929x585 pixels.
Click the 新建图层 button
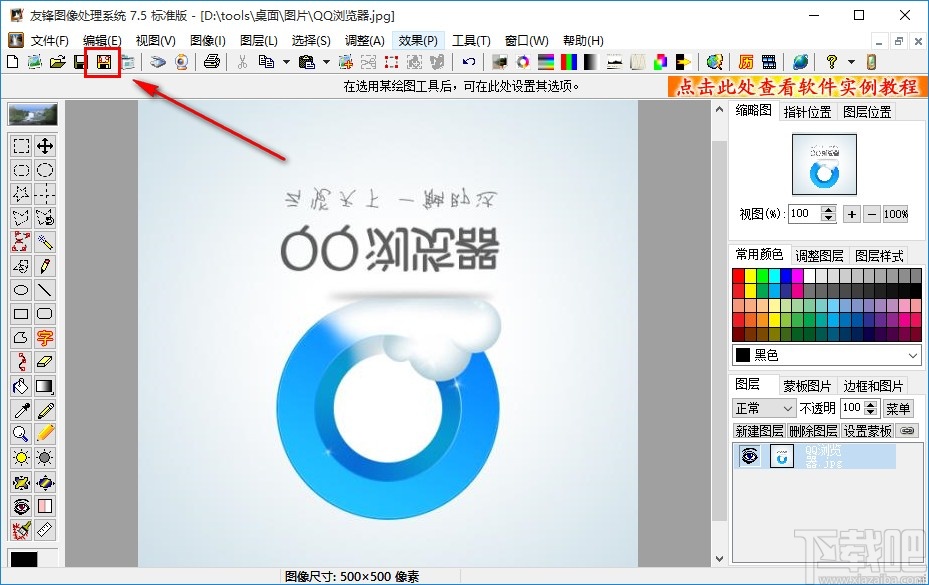coord(759,430)
